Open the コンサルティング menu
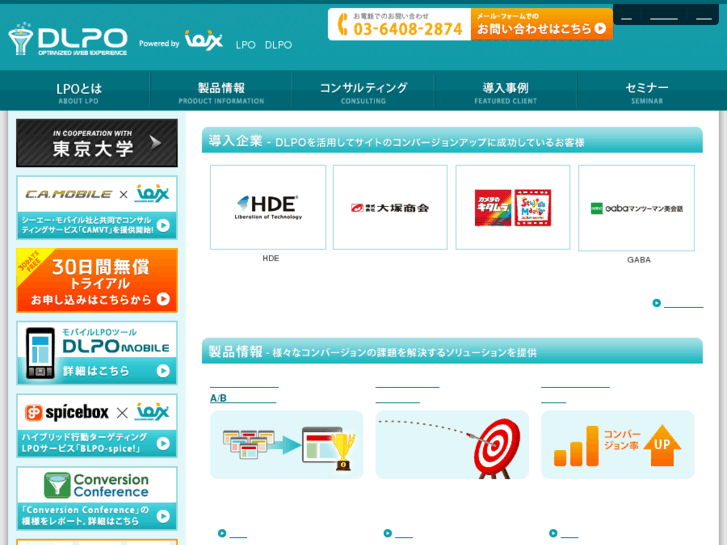Viewport: 727px width, 545px height. point(364,92)
